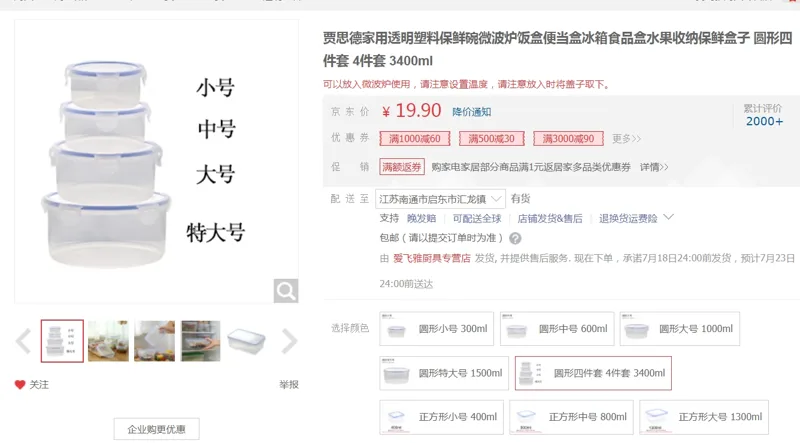Choose option 圆形中号 600ml
Image resolution: width=800 pixels, height=443 pixels.
tap(557, 329)
